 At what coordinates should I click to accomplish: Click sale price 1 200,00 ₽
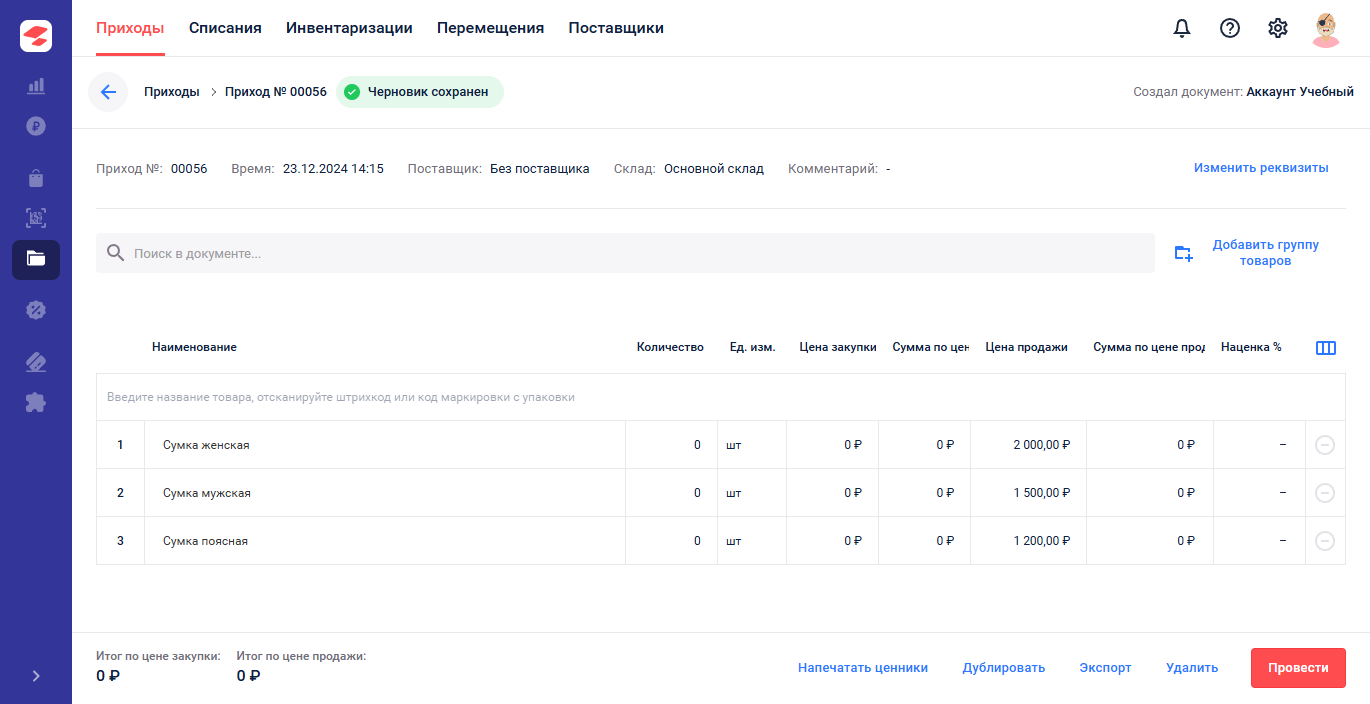pos(1041,541)
